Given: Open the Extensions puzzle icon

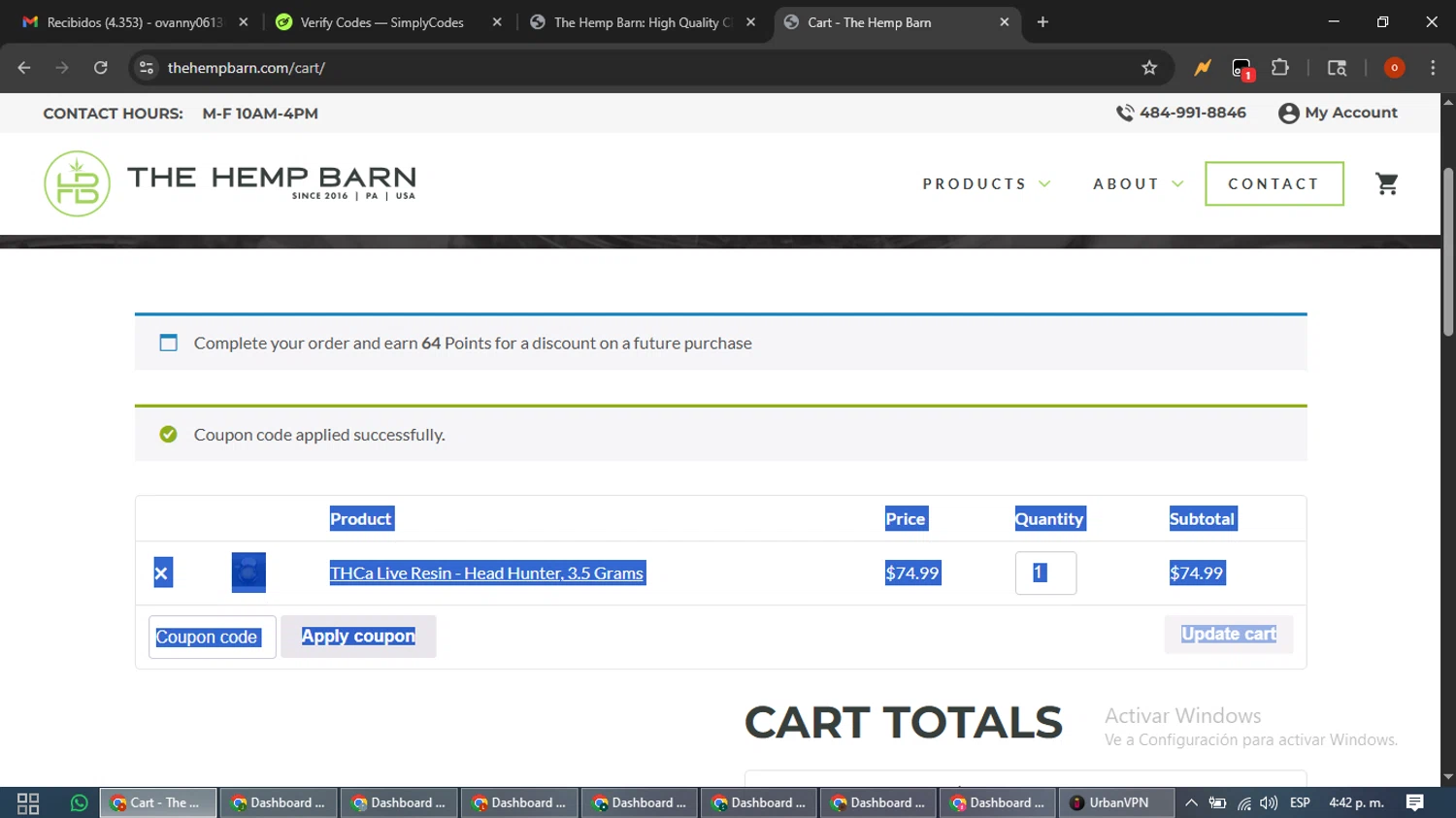Looking at the screenshot, I should click(x=1280, y=68).
